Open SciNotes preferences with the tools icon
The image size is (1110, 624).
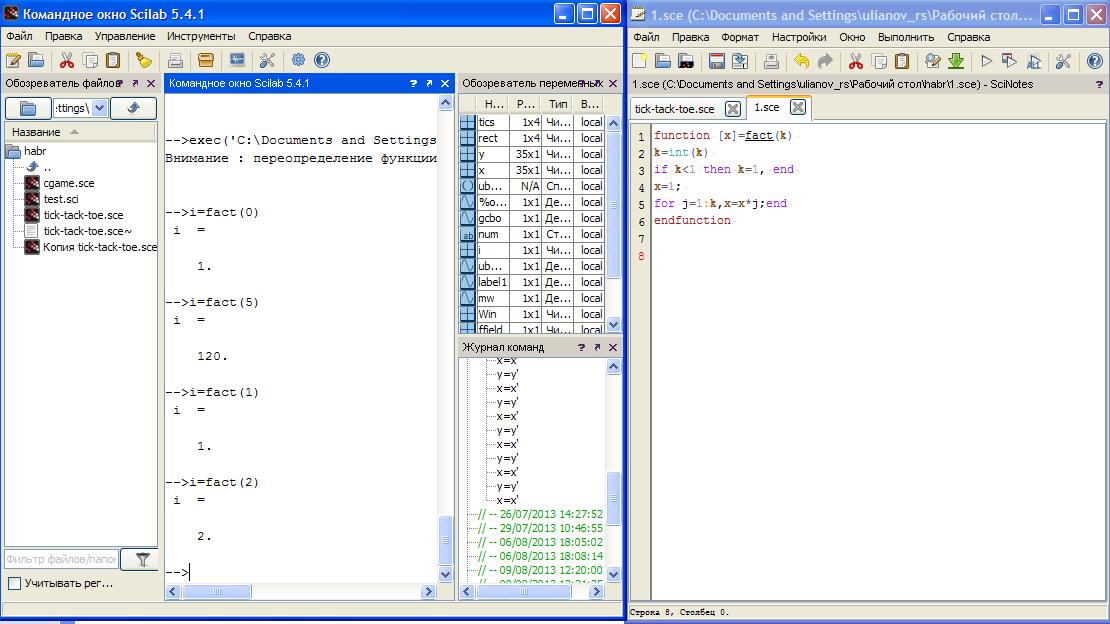point(1063,61)
